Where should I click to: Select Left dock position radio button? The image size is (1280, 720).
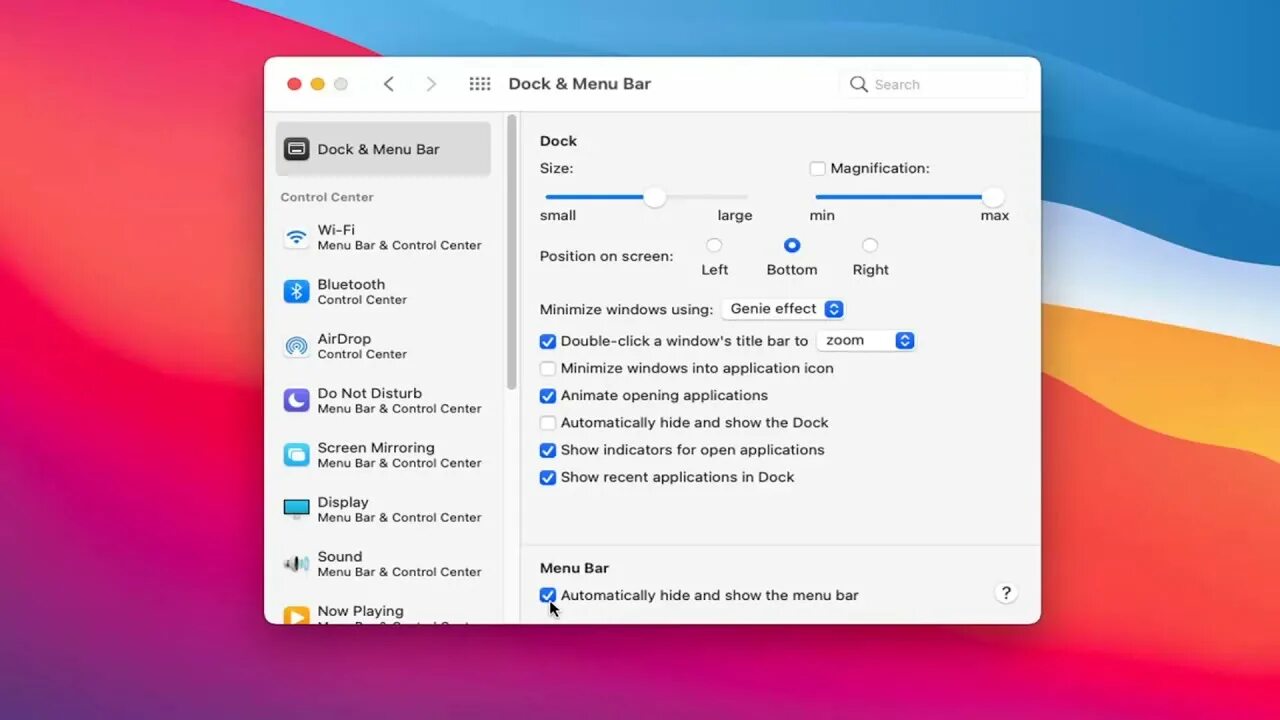[x=714, y=245]
